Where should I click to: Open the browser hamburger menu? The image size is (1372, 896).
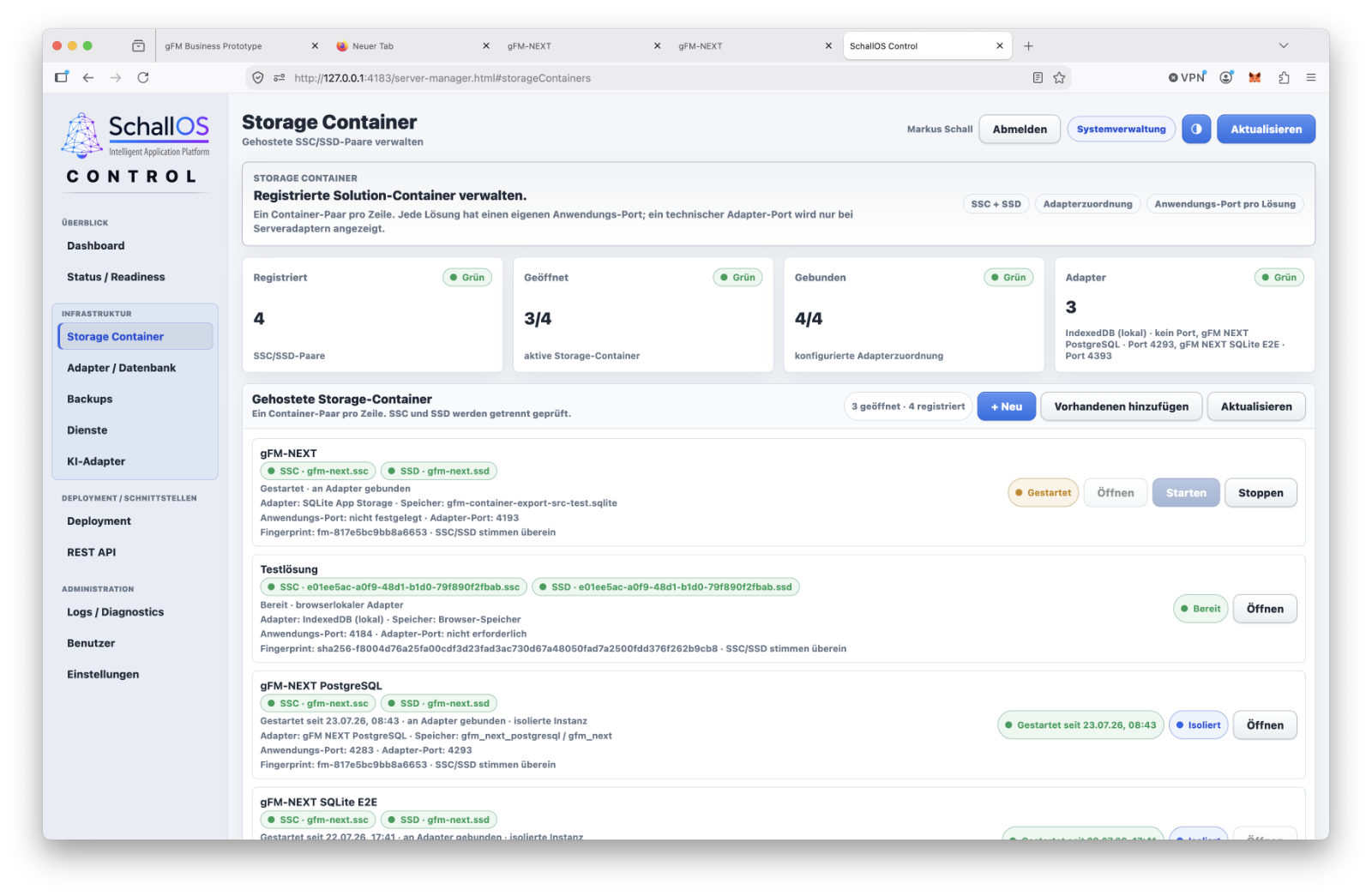[x=1310, y=78]
